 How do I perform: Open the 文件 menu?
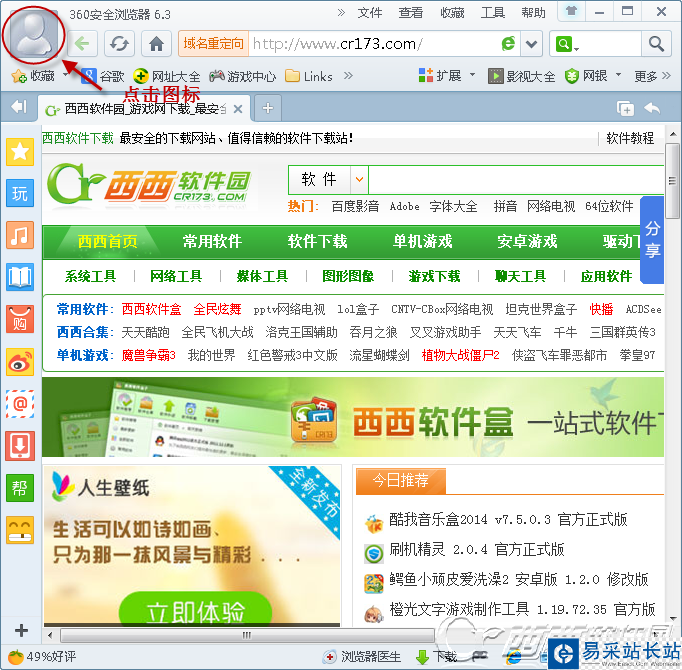coord(370,13)
